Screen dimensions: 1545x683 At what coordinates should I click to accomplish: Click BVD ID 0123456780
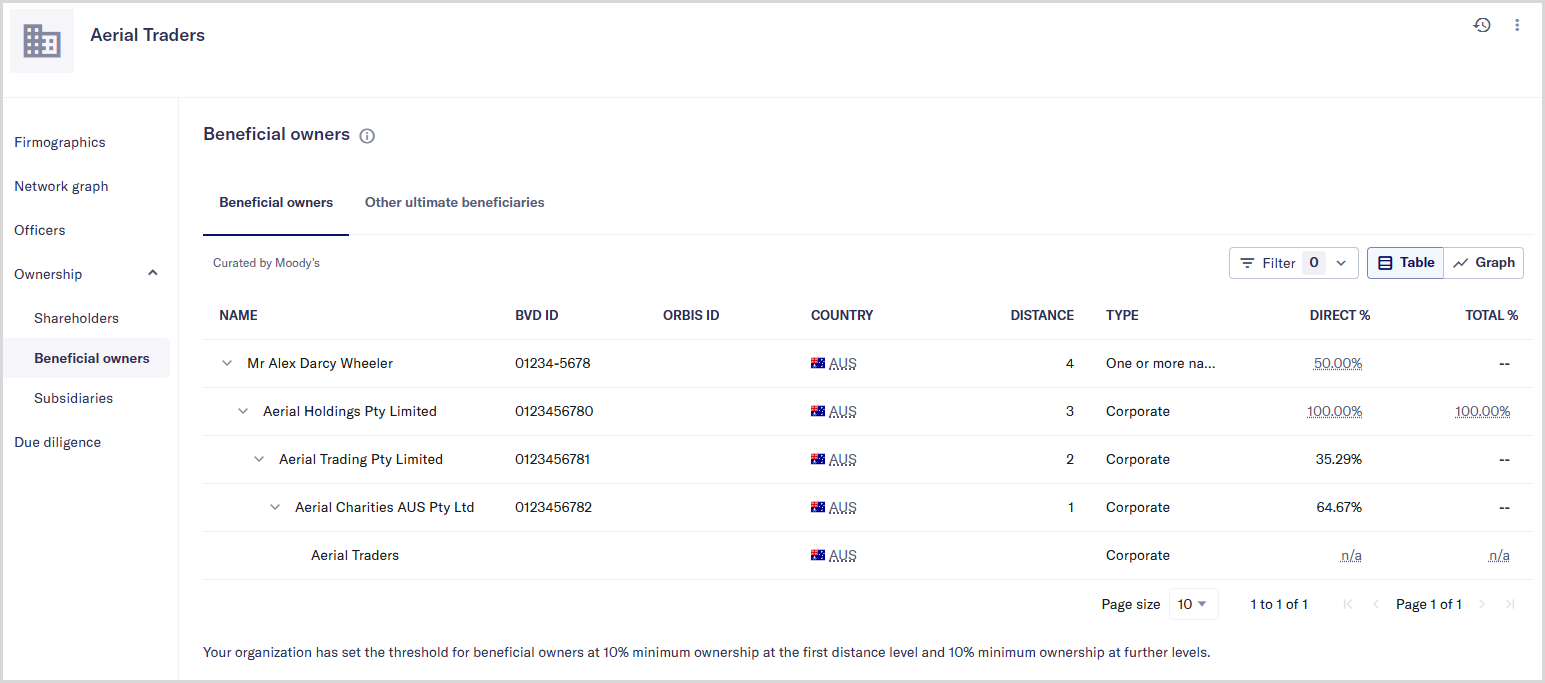coord(554,411)
